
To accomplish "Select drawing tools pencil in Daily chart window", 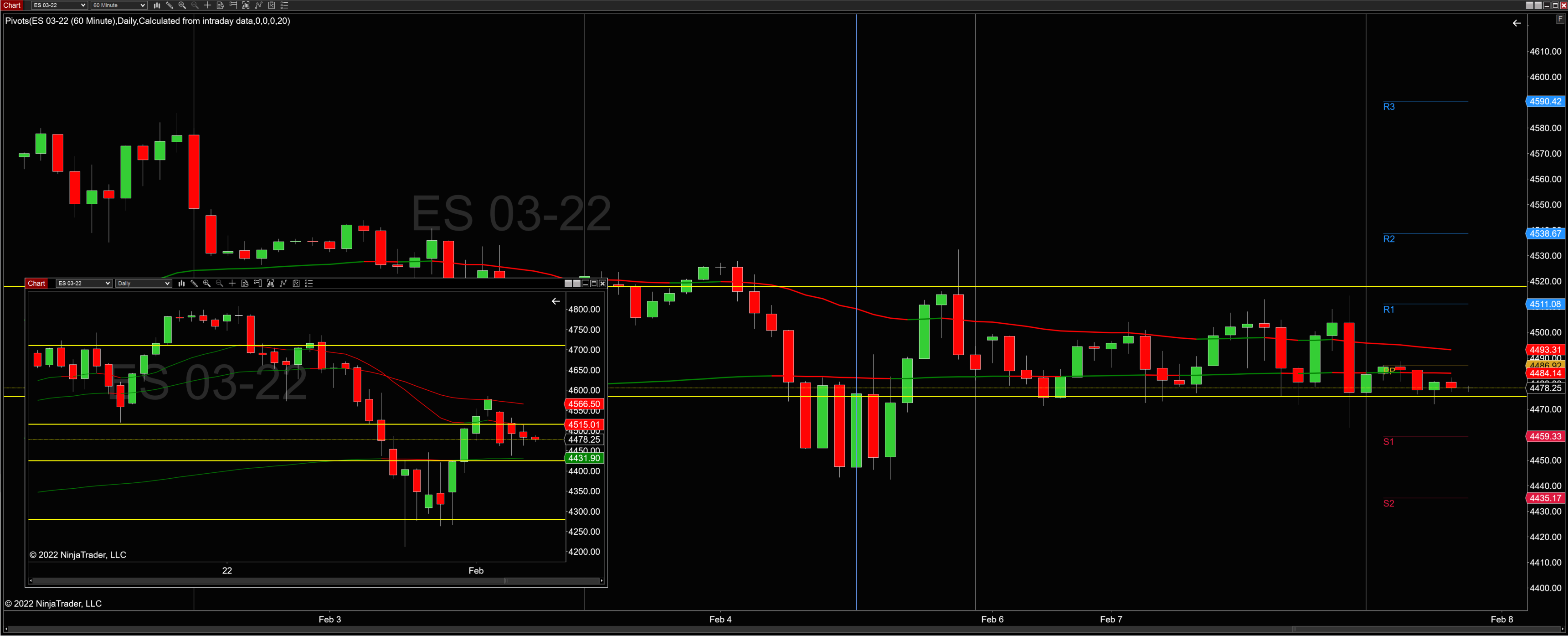I will (x=194, y=283).
